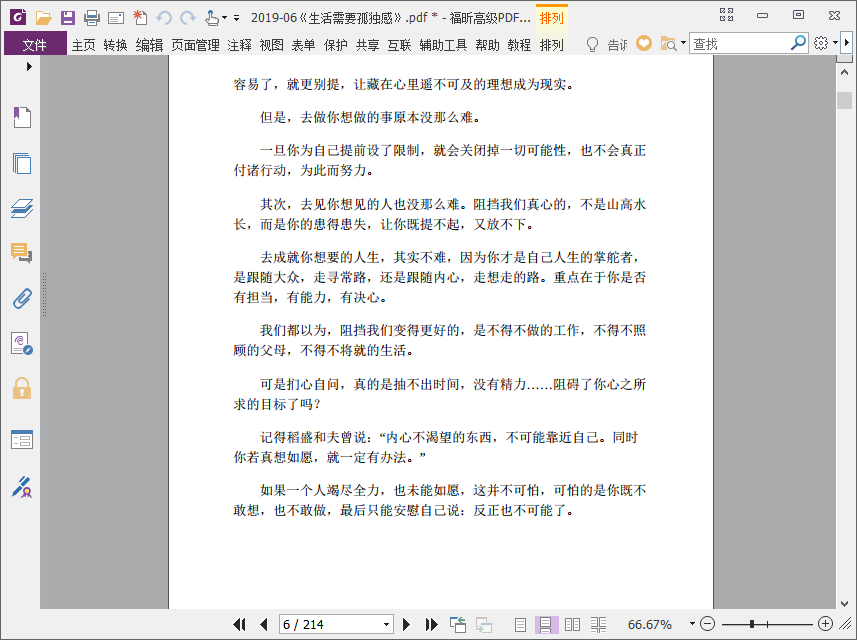Image resolution: width=857 pixels, height=640 pixels.
Task: Open the 注释 tab
Action: 239,45
